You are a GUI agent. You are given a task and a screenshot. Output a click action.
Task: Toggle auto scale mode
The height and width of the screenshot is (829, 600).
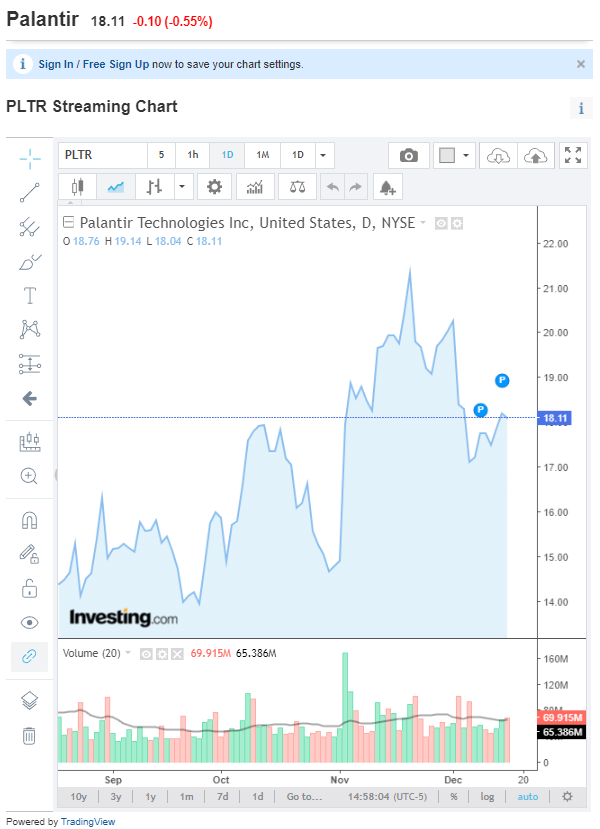pyautogui.click(x=528, y=796)
